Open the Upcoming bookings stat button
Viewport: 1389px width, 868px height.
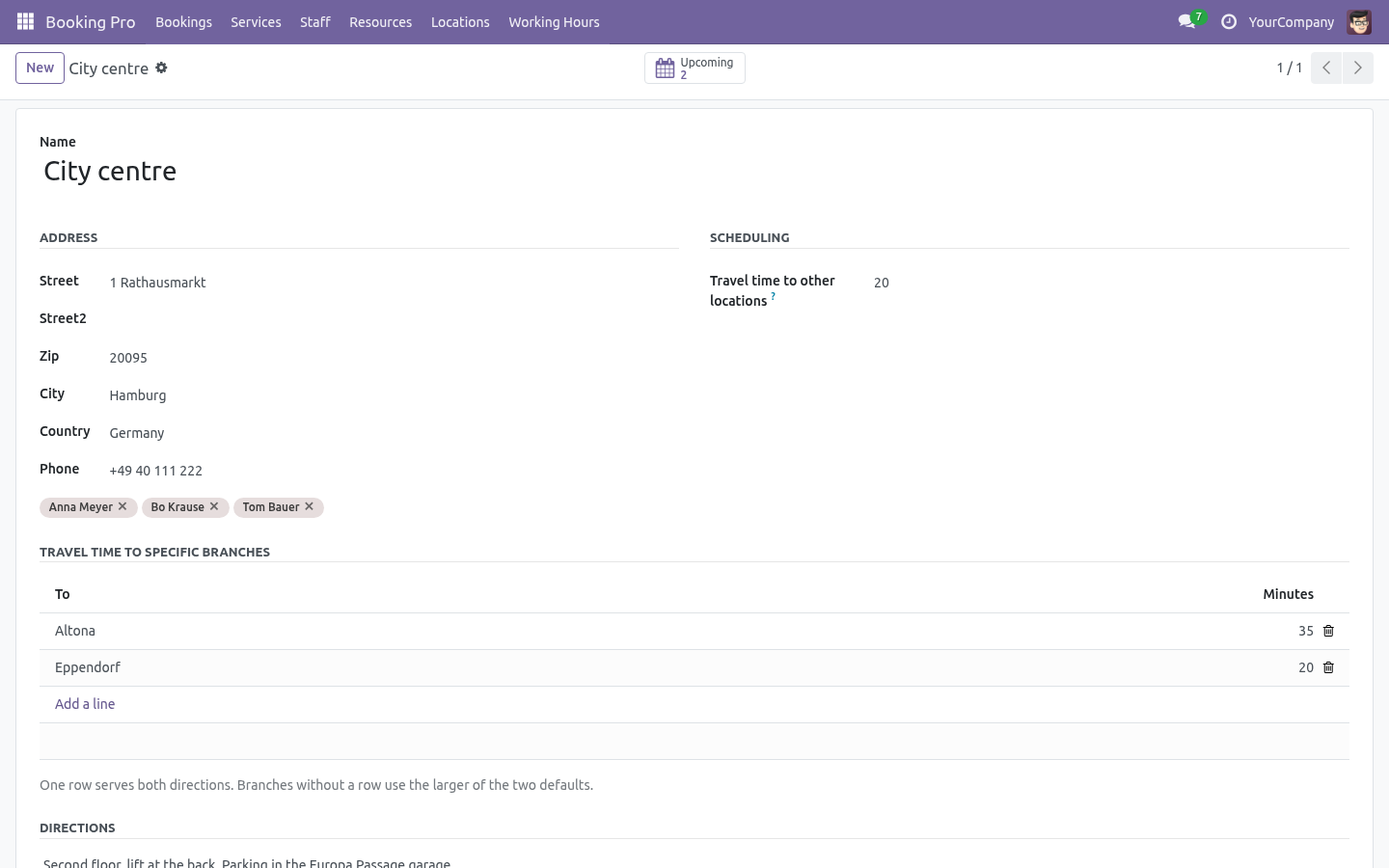694,68
